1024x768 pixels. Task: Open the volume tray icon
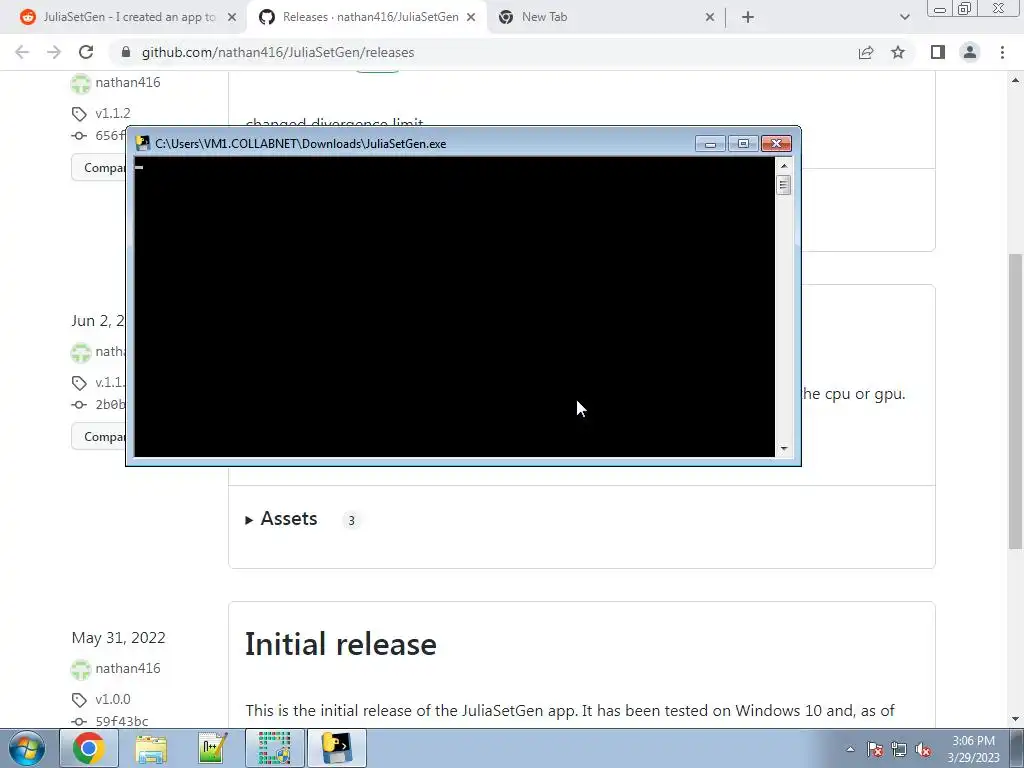click(x=923, y=749)
